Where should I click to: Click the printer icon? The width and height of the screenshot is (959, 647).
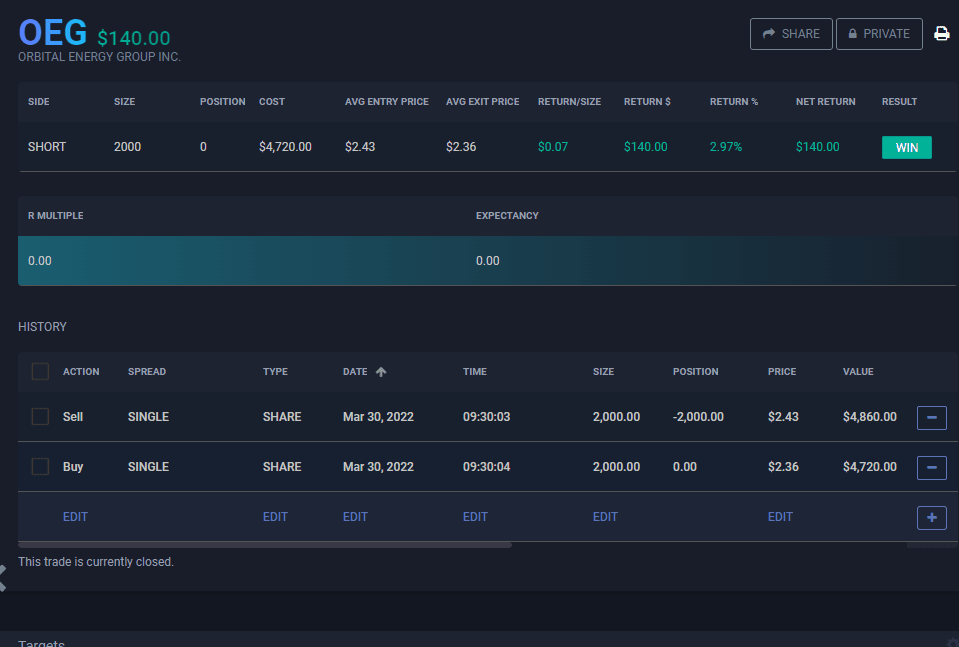pos(941,34)
